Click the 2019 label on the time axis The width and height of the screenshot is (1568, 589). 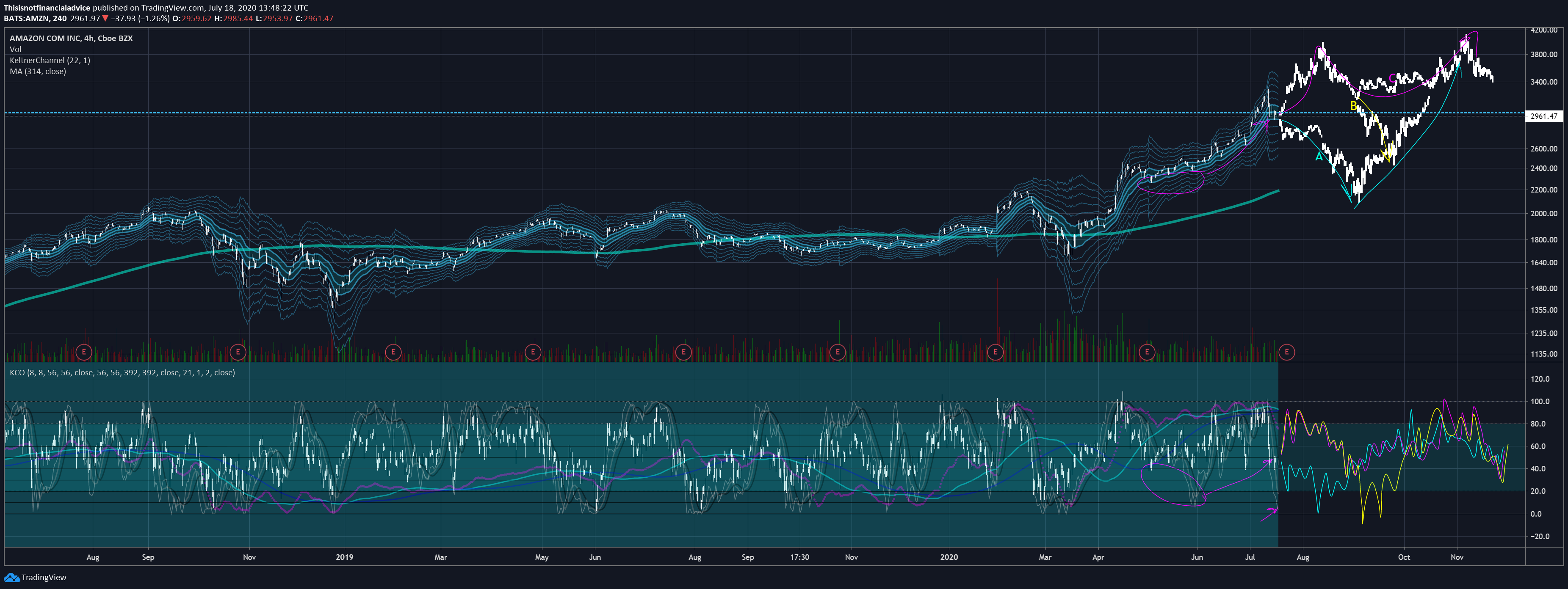pos(345,557)
